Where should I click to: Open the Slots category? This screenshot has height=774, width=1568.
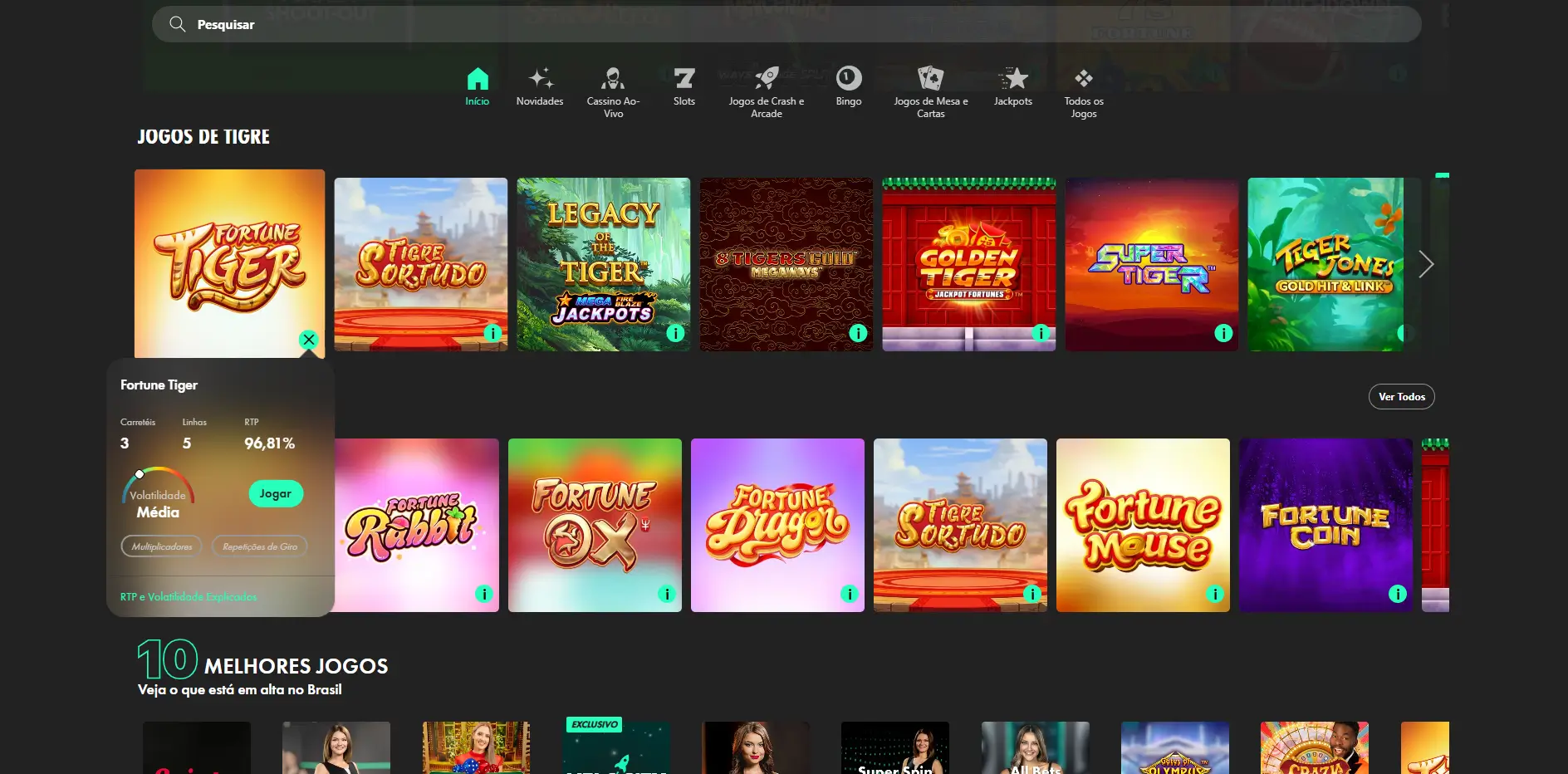pos(684,86)
